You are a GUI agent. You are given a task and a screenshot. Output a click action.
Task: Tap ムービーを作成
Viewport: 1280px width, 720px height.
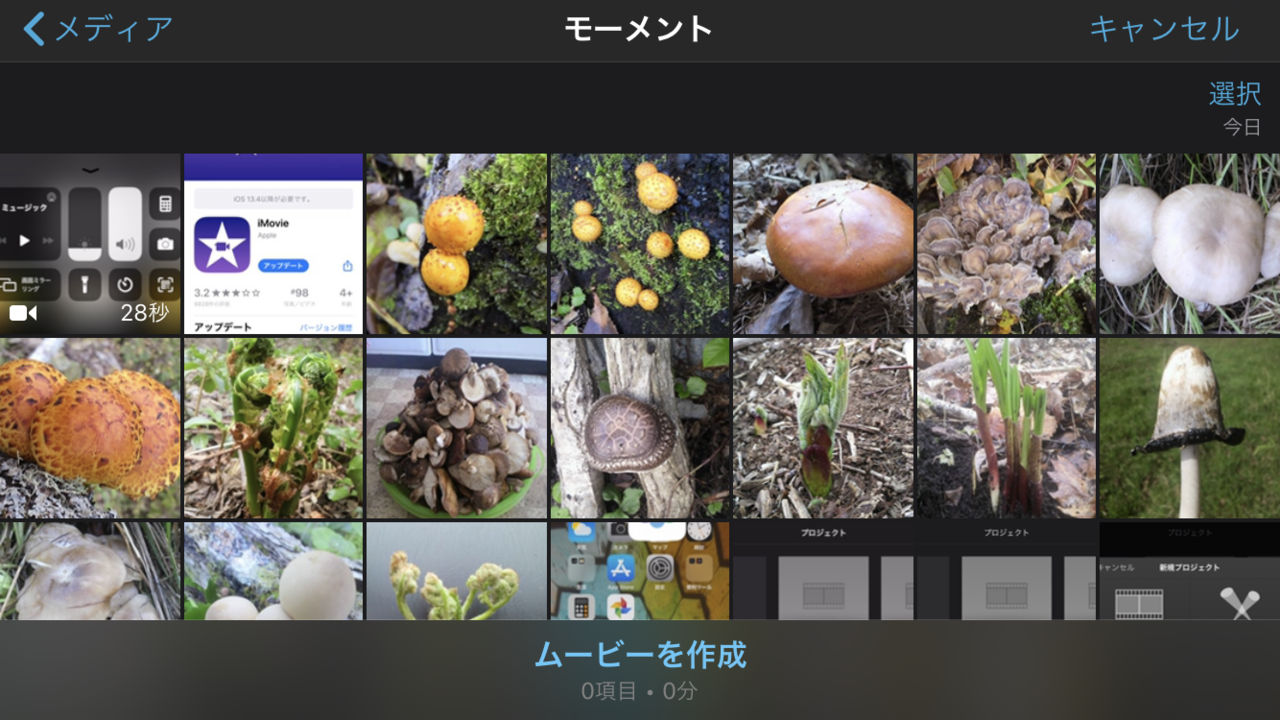(640, 655)
